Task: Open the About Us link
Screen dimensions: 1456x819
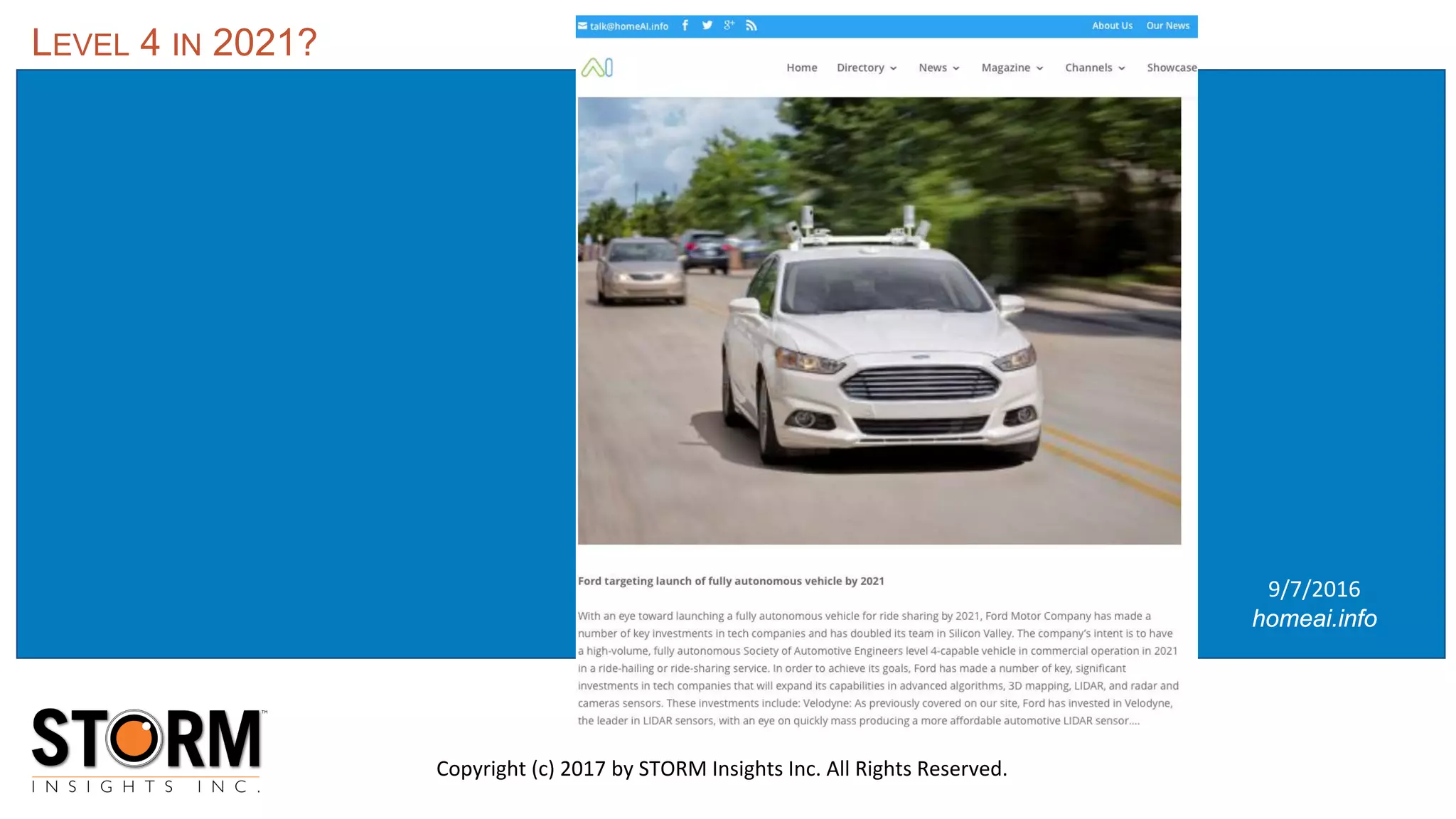Action: (1112, 26)
